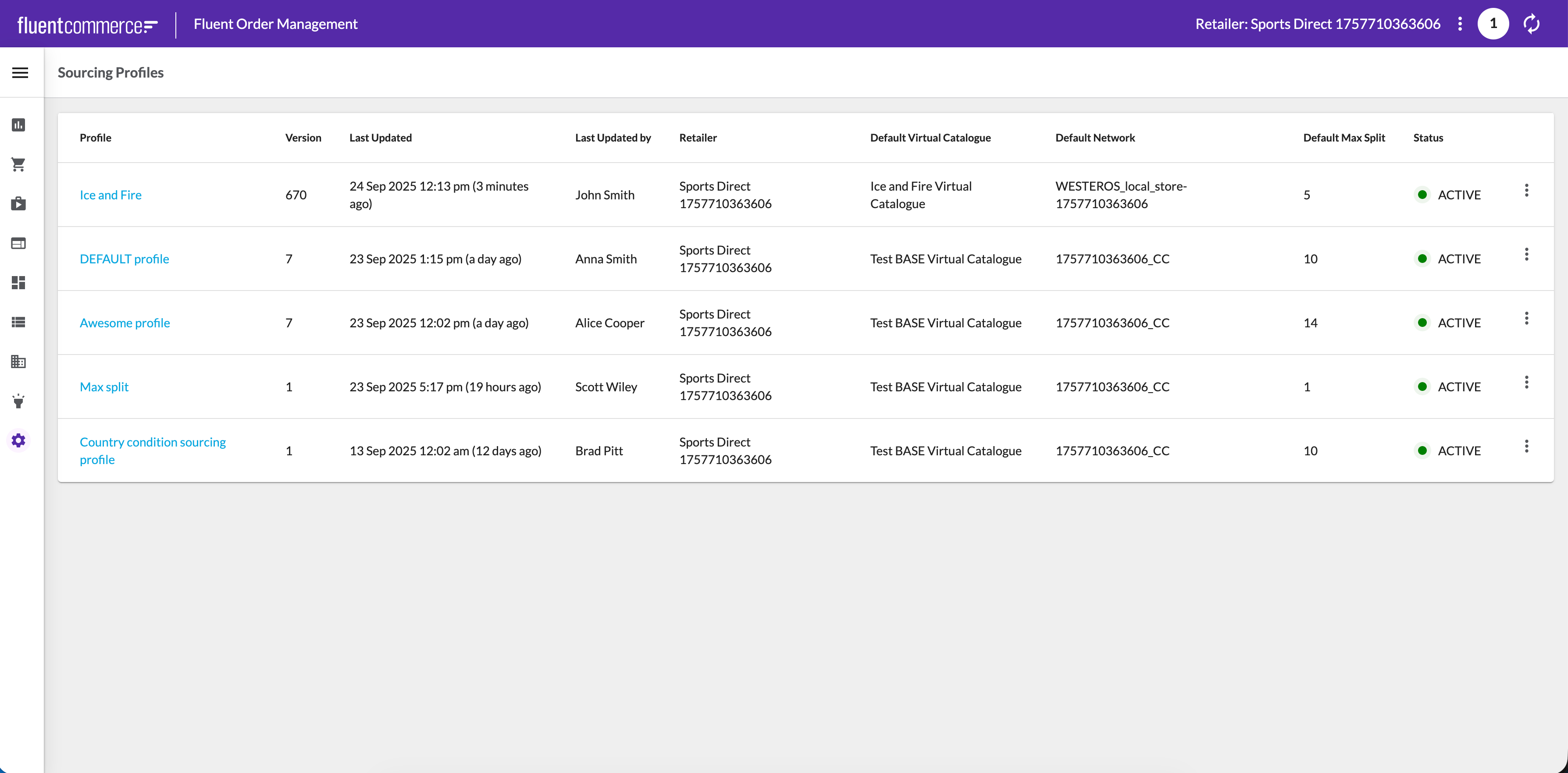
Task: Open the building locations icon in sidebar
Action: [18, 362]
